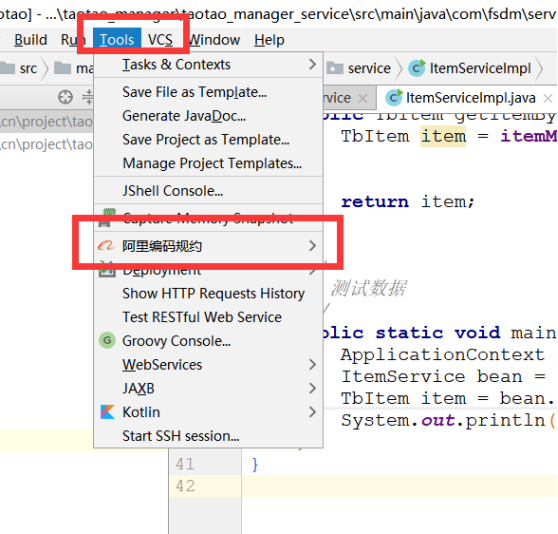Image resolution: width=558 pixels, height=534 pixels.
Task: Select the ItemServiceImpl breadcrumb label
Action: (480, 68)
